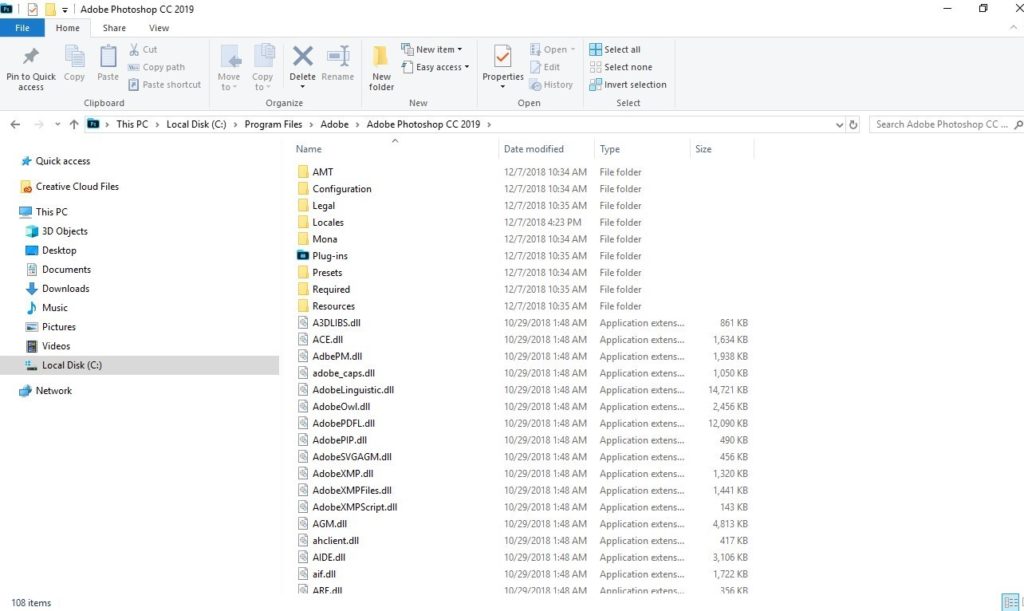Refresh the current folder view

[853, 125]
